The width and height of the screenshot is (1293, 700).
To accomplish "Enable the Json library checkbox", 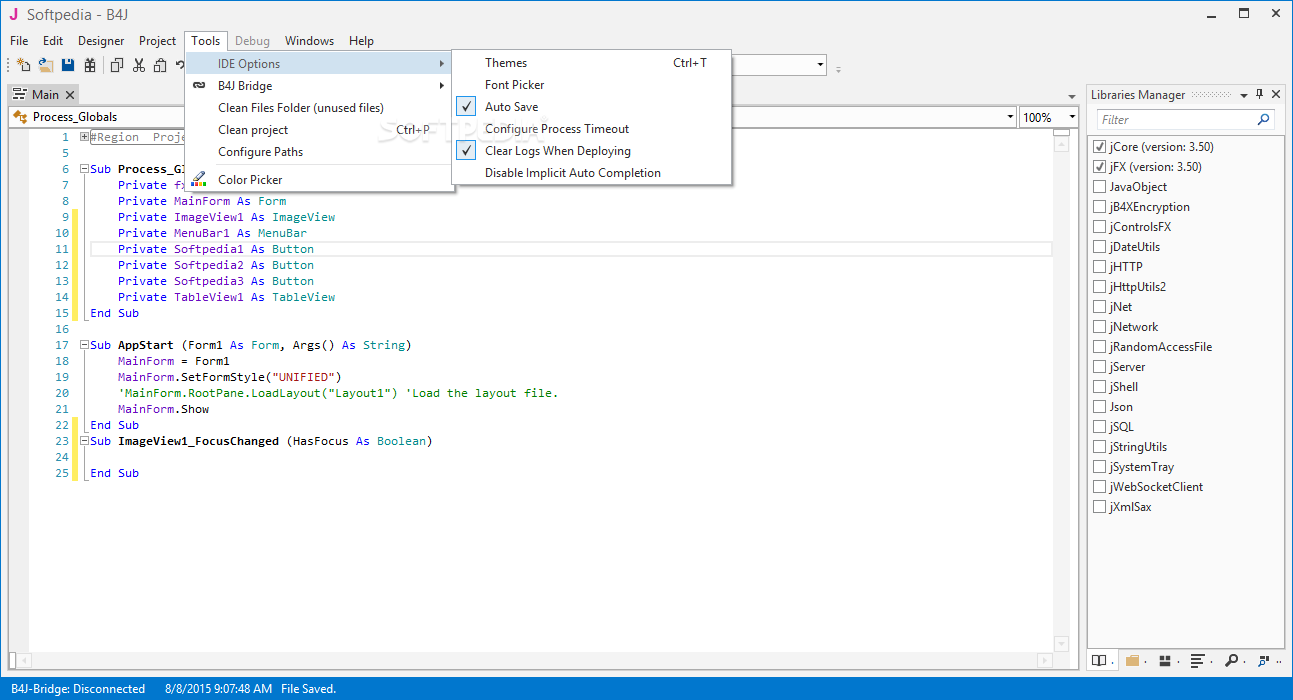I will 1100,407.
